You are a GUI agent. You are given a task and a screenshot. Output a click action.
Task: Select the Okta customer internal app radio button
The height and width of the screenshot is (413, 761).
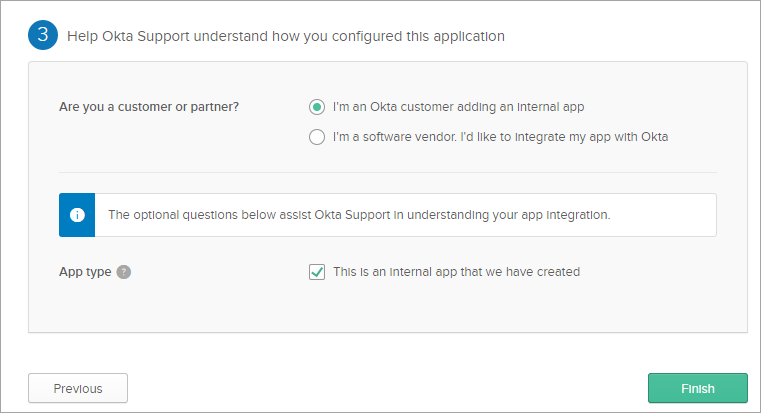click(317, 107)
